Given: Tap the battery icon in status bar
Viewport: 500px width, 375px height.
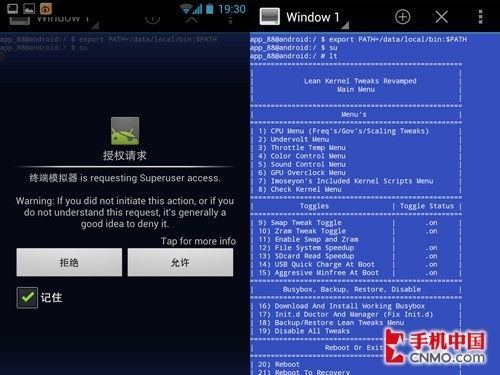Looking at the screenshot, I should (x=210, y=9).
